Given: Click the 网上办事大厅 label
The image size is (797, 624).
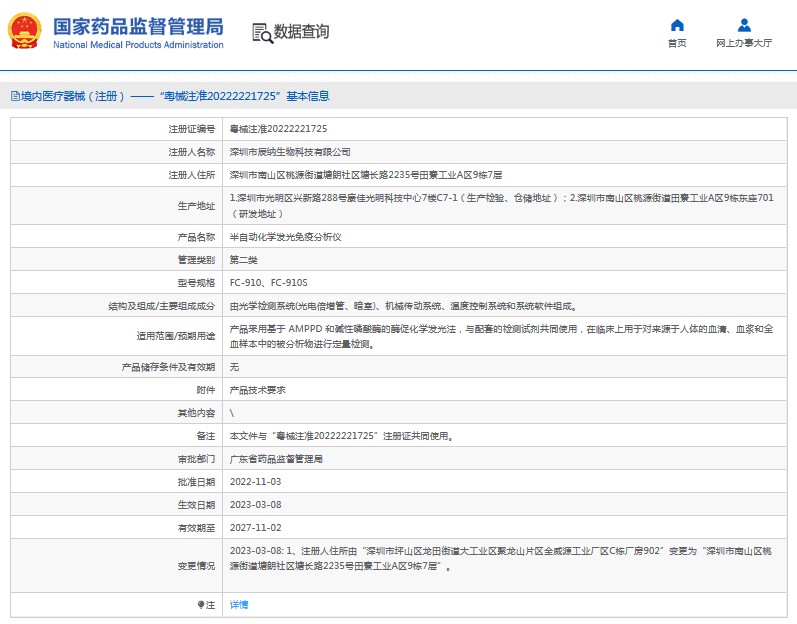Looking at the screenshot, I should (744, 43).
